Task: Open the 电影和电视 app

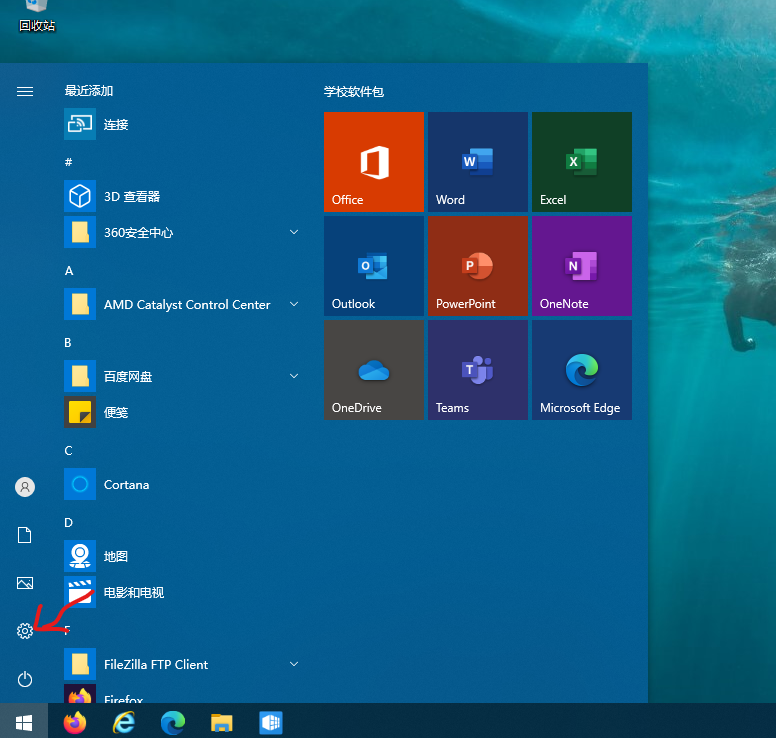Action: [183, 592]
